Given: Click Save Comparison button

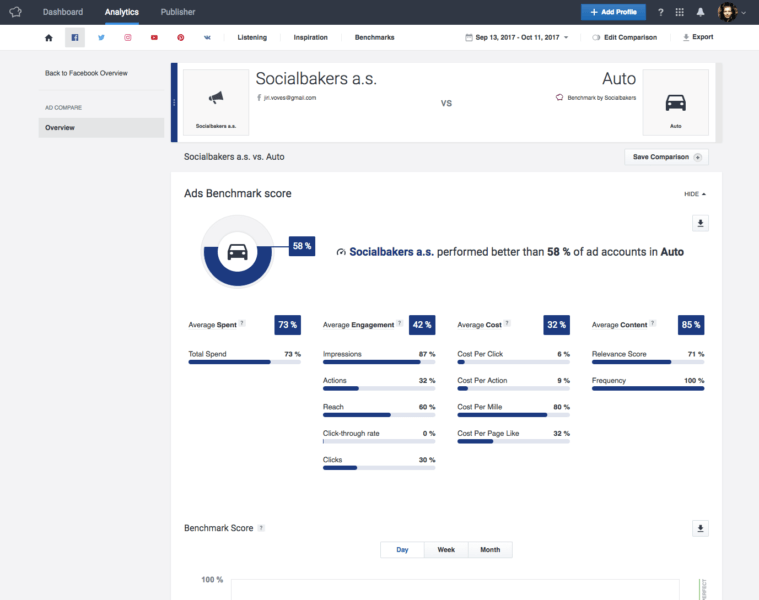Looking at the screenshot, I should point(667,157).
